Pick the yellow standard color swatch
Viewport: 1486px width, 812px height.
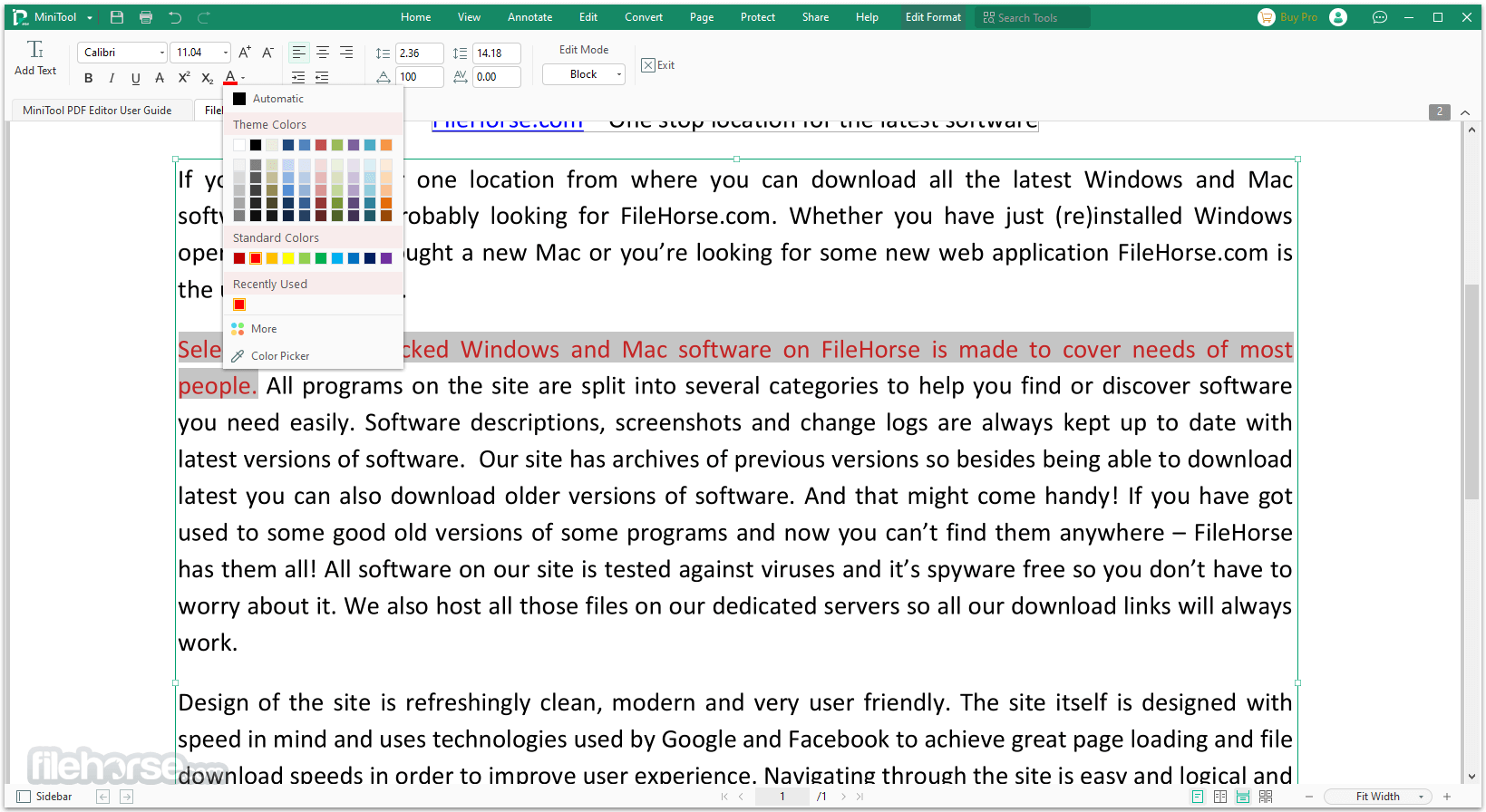pos(288,258)
